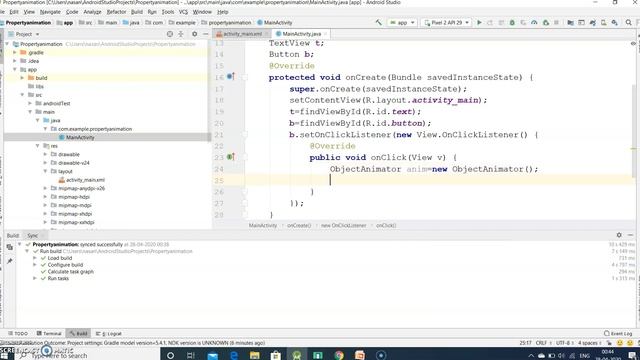
Task: Select MainActivity file in project tree
Action: [80, 138]
